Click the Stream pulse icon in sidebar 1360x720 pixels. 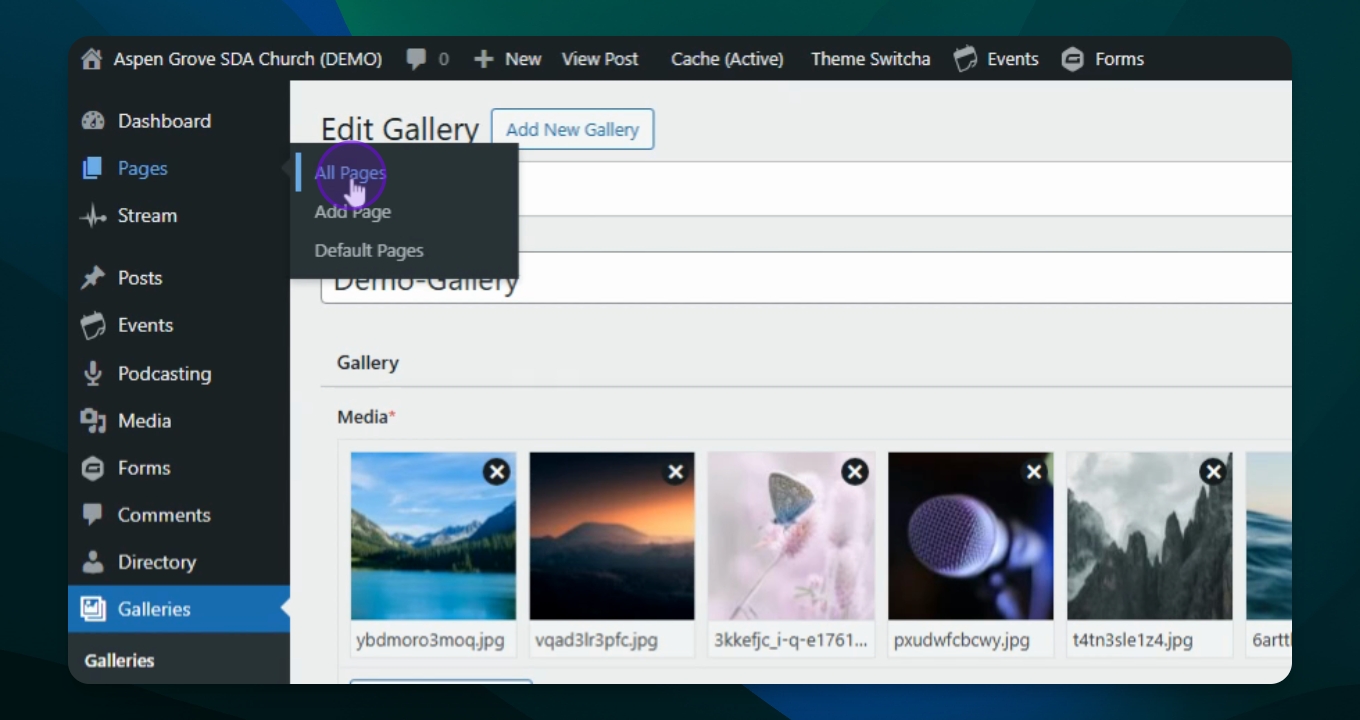93,215
